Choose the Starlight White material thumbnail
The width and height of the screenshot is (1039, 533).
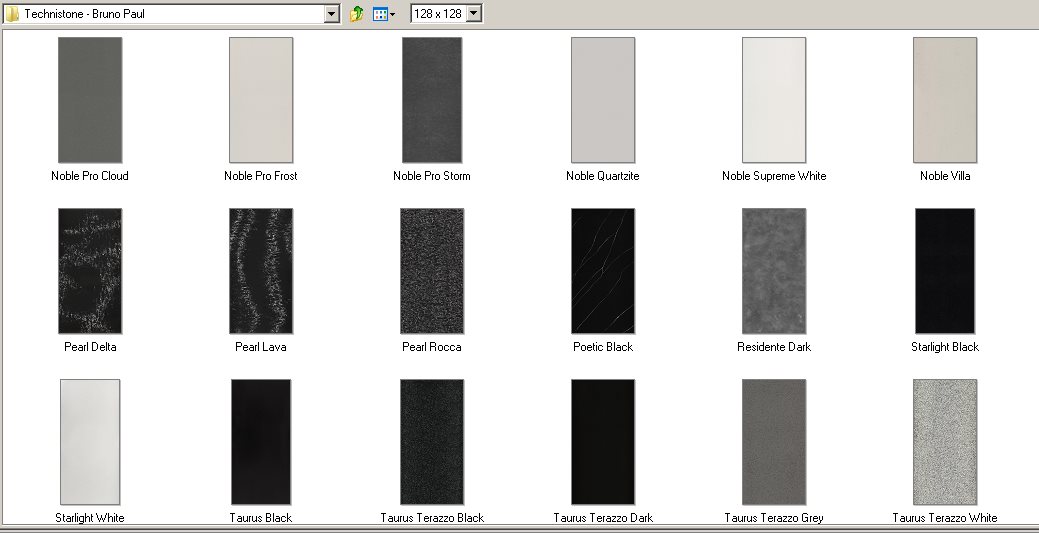point(90,442)
